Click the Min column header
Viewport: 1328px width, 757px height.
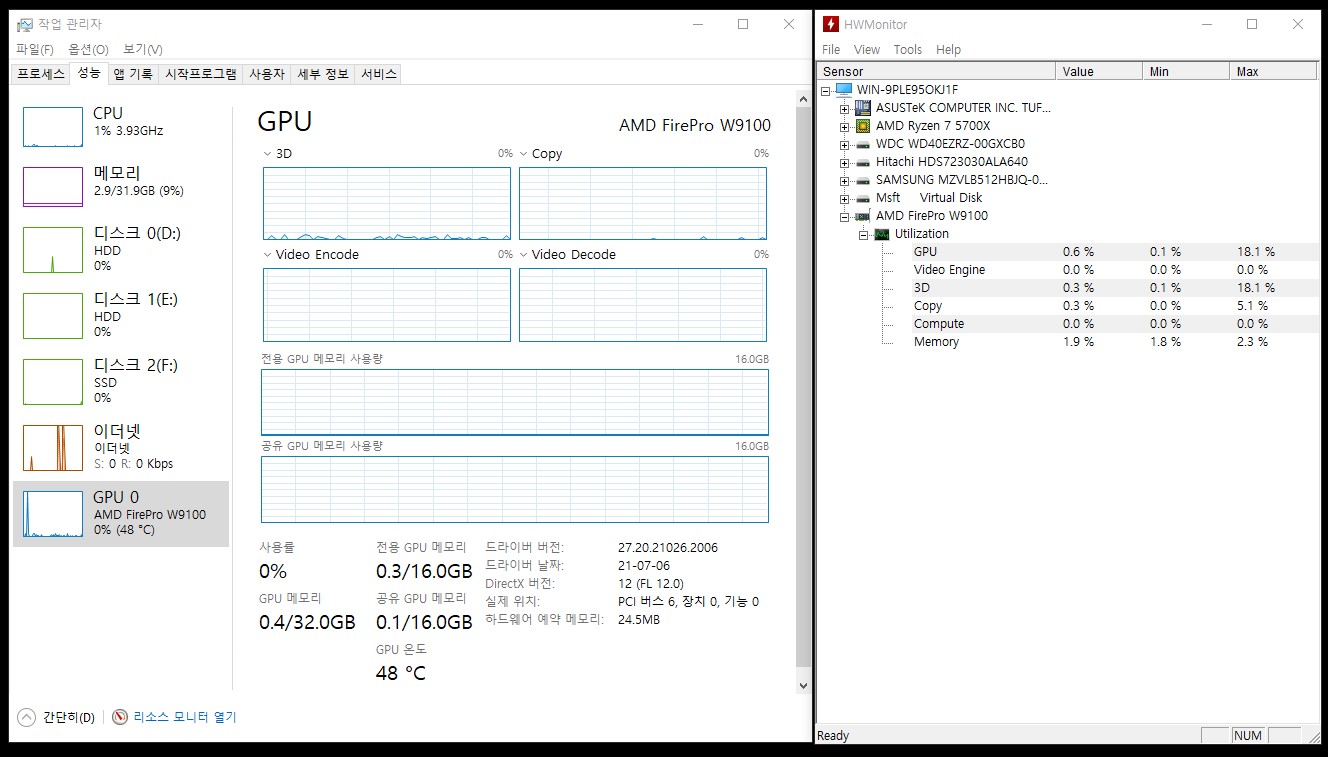(1186, 71)
